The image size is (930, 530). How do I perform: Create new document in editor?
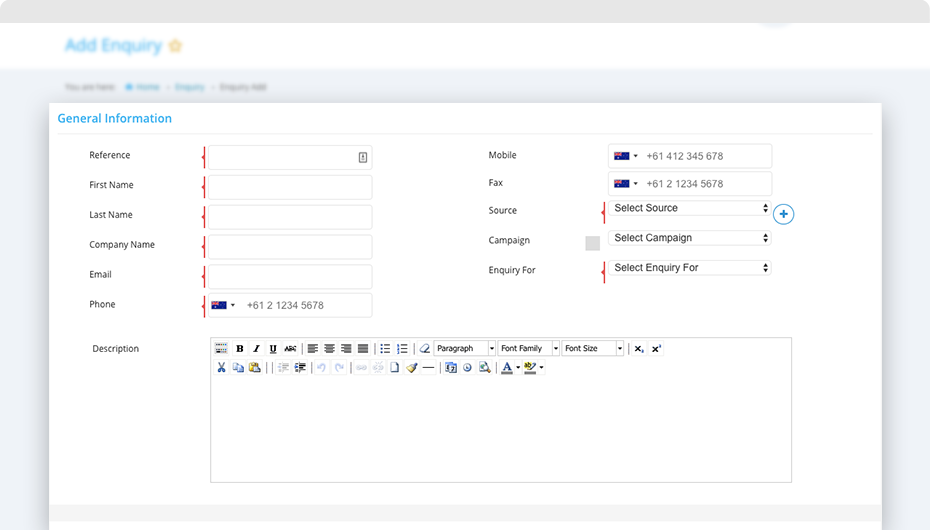coord(394,368)
